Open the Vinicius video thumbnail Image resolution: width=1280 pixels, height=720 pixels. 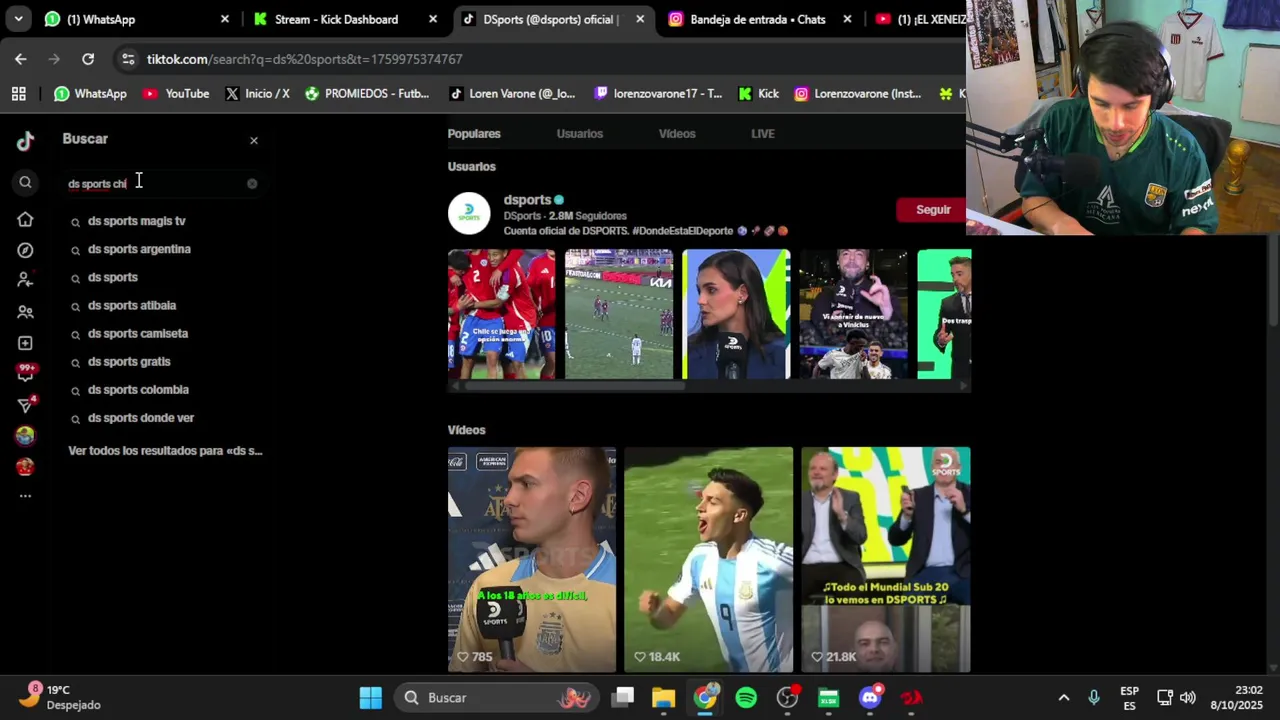pyautogui.click(x=853, y=314)
